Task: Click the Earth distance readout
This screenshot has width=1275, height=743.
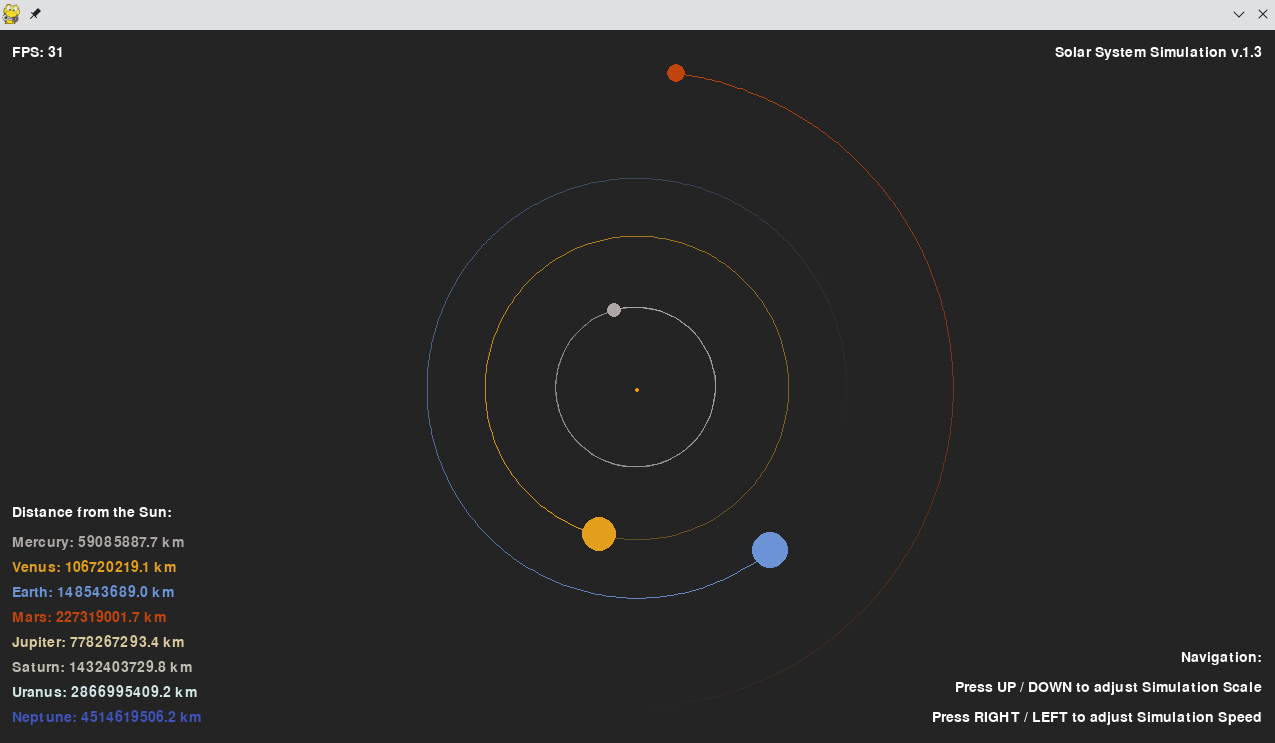Action: [x=93, y=592]
